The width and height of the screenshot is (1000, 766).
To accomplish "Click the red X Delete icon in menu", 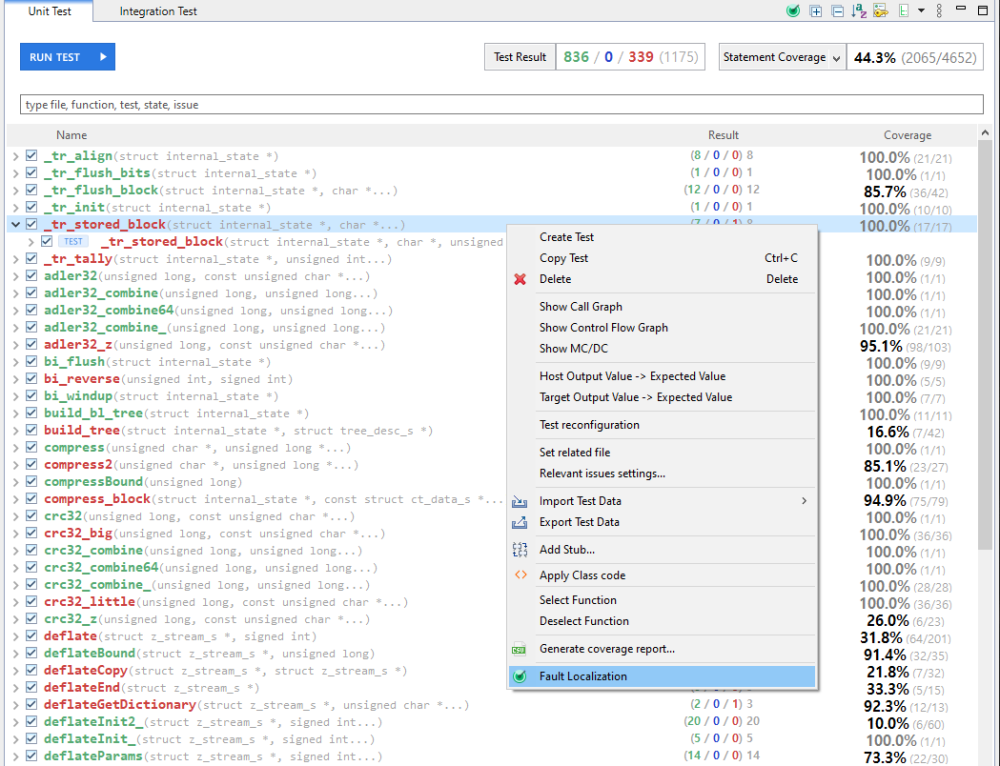I will click(x=520, y=279).
